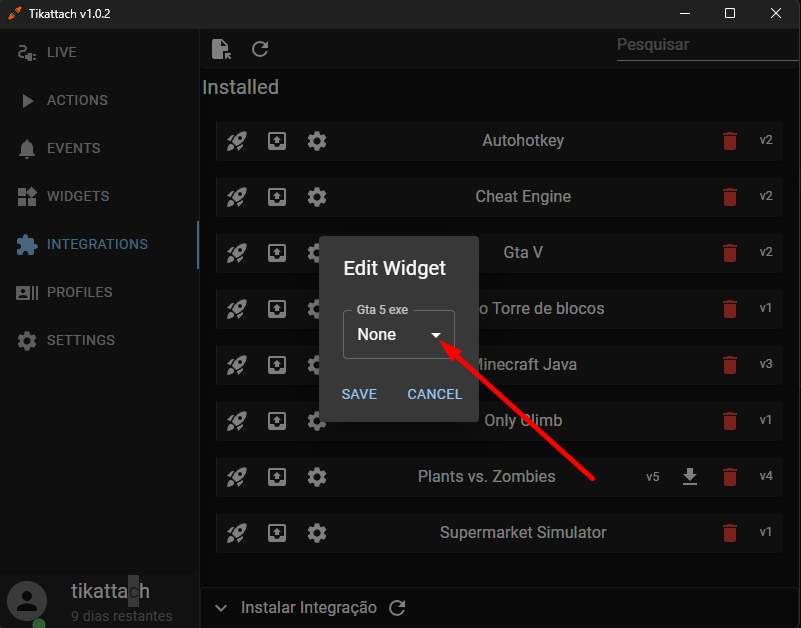The image size is (801, 628).
Task: Click the import integration file icon
Action: 221,49
